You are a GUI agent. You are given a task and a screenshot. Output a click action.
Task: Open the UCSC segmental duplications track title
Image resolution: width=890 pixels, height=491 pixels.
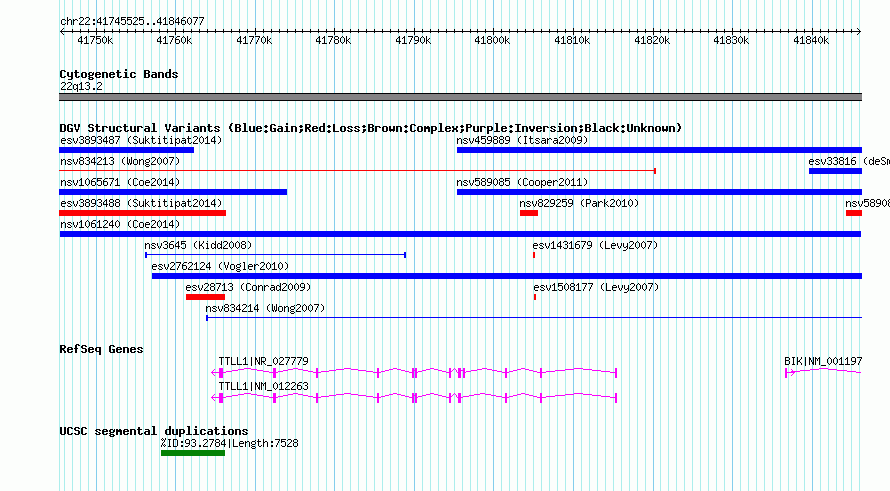154,431
